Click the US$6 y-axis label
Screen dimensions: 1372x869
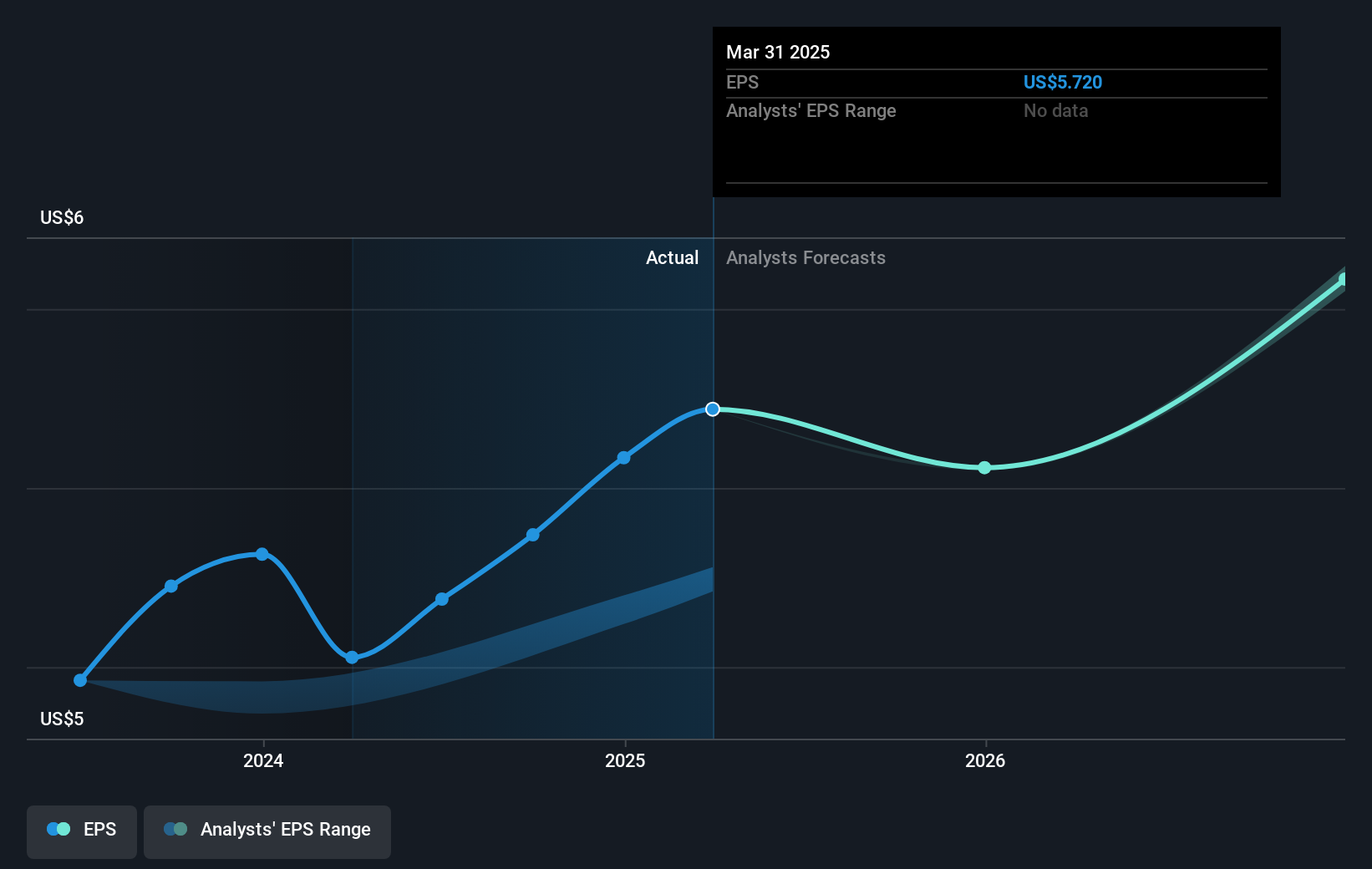62,217
